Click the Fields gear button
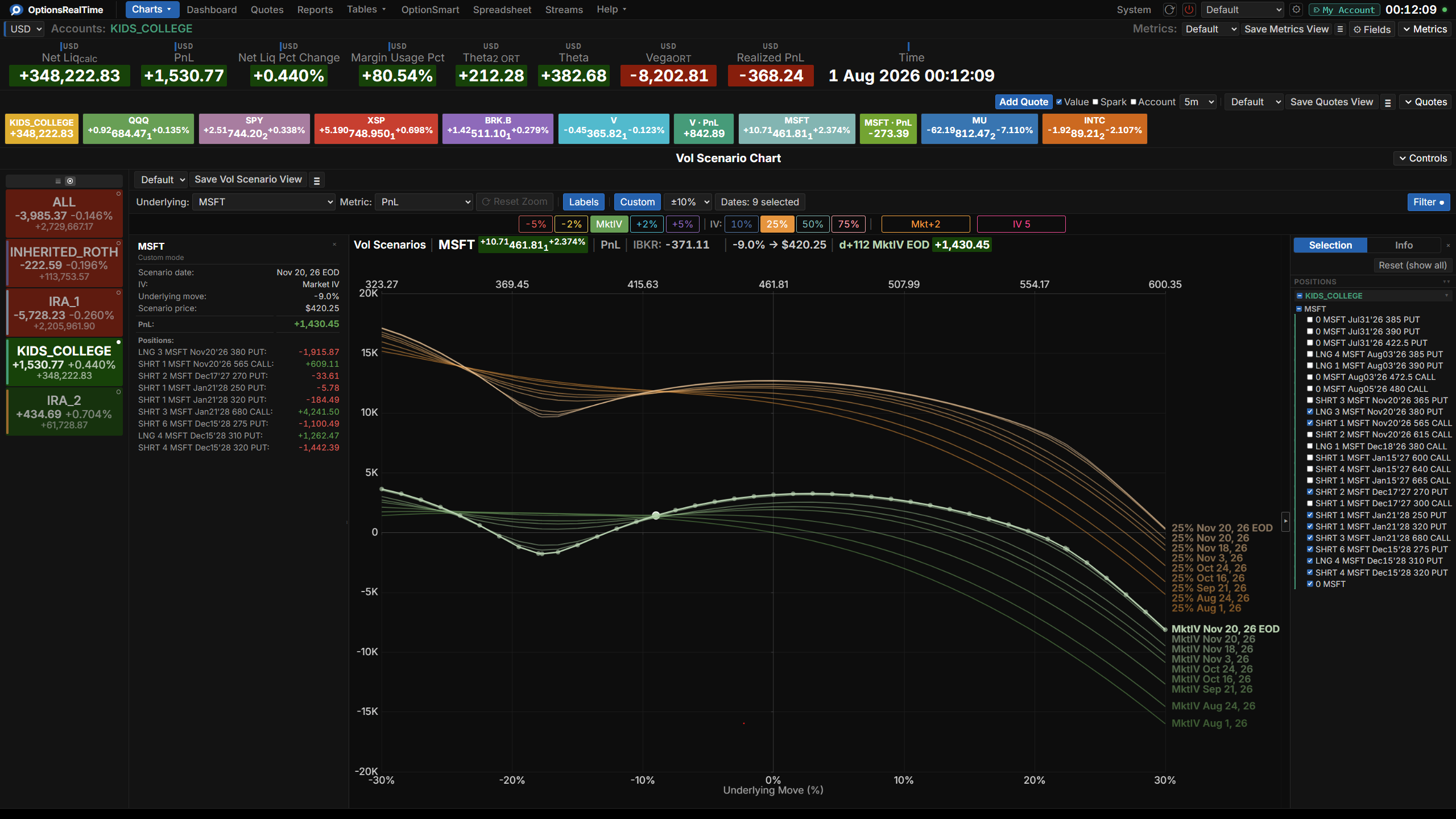The height and width of the screenshot is (819, 1456). click(x=1372, y=29)
